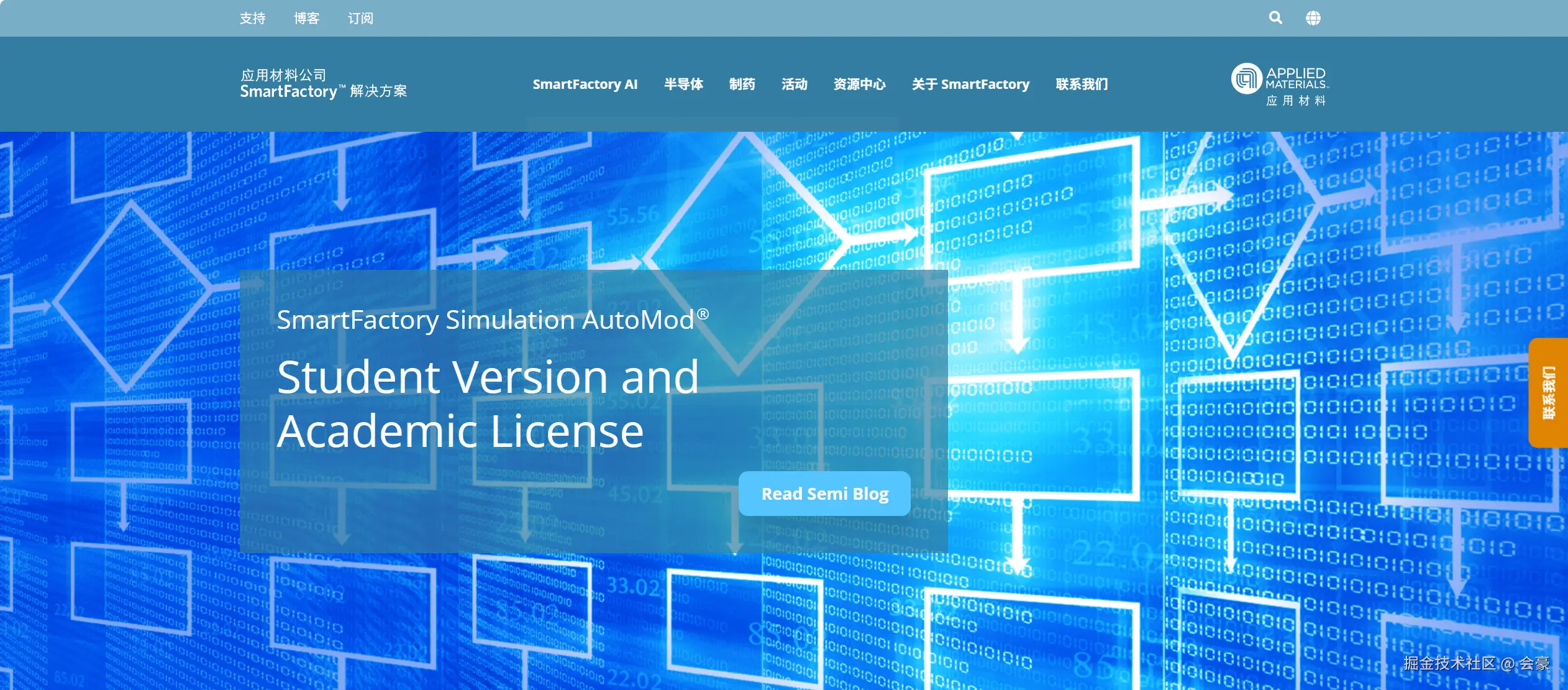Viewport: 1568px width, 690px height.
Task: Click the SmartFactory Simulation AutoMod subtitle
Action: 492,320
